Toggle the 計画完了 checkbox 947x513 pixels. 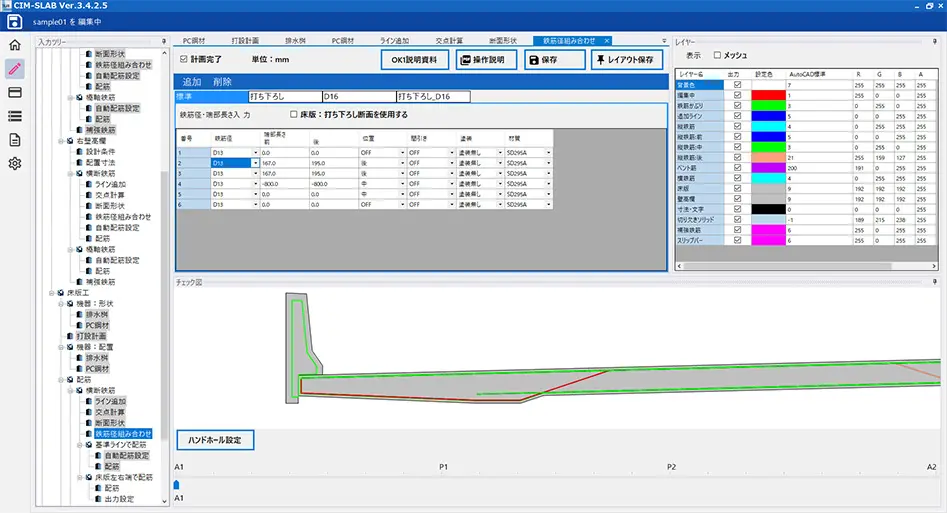[x=184, y=59]
